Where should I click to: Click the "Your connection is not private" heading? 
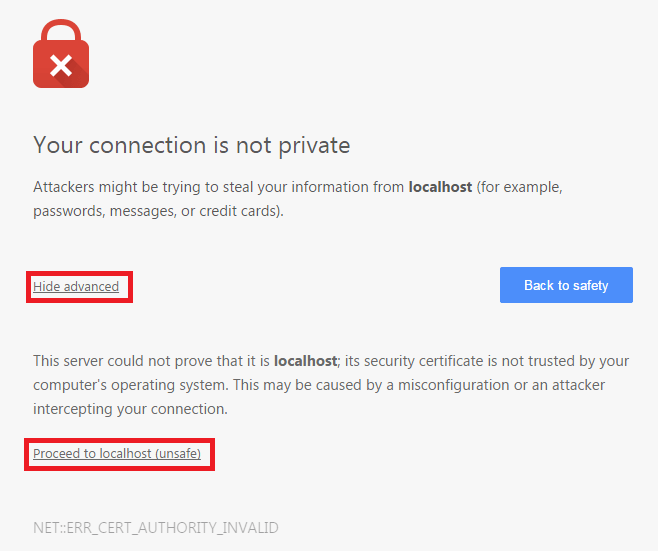(x=191, y=145)
